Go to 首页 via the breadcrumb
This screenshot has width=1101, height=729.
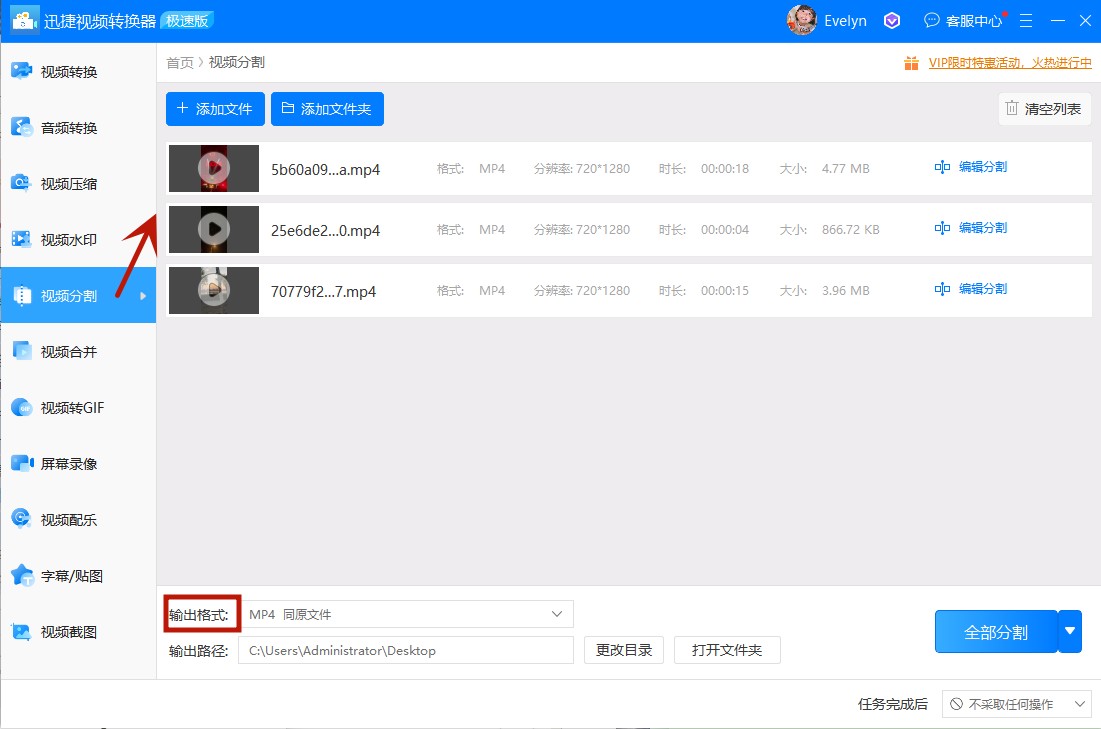pos(178,61)
